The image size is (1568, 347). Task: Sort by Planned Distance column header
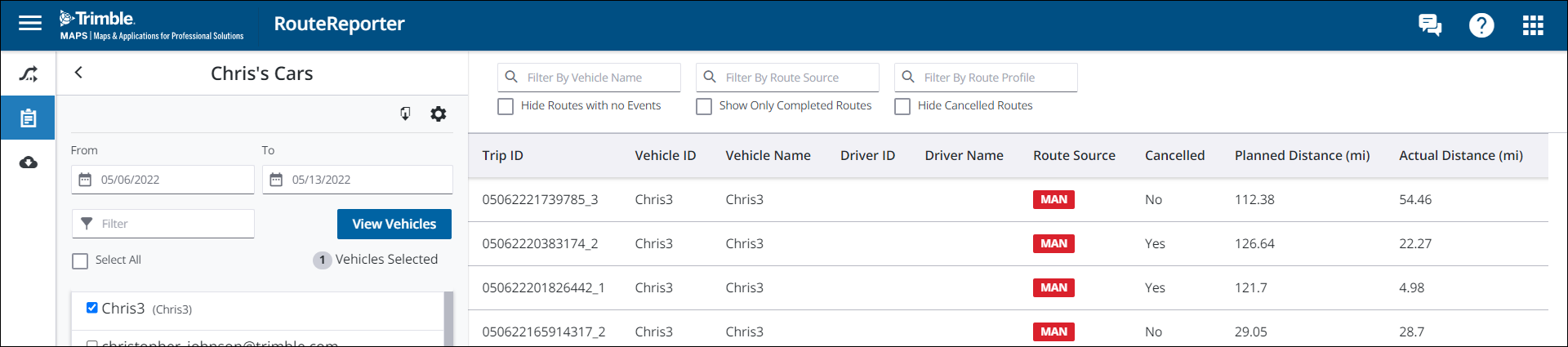tap(1302, 156)
